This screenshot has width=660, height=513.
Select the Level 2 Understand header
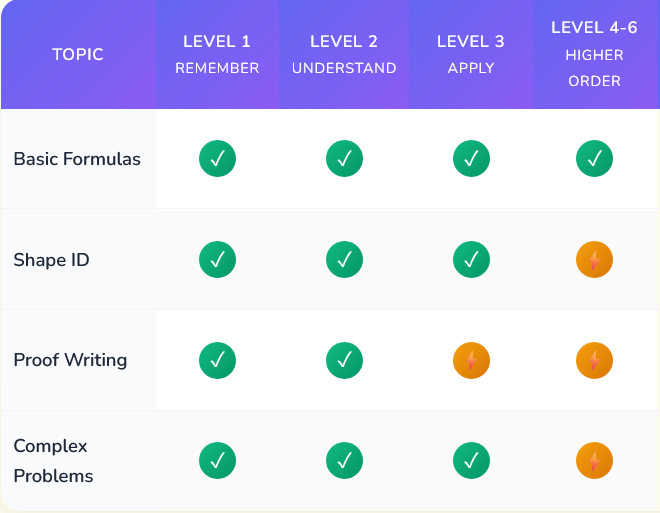click(344, 54)
